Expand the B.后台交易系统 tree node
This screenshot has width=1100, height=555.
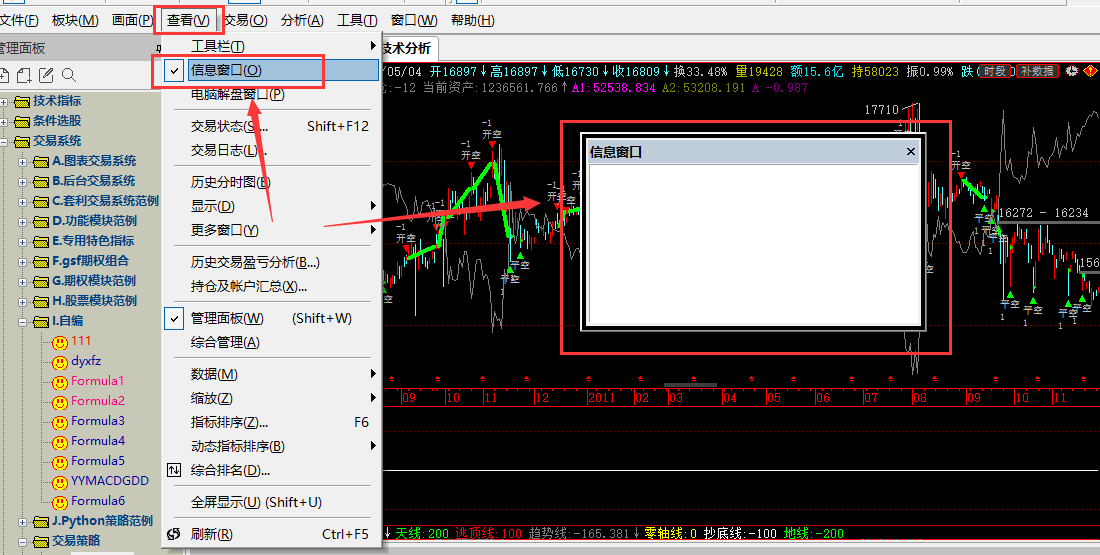point(22,182)
